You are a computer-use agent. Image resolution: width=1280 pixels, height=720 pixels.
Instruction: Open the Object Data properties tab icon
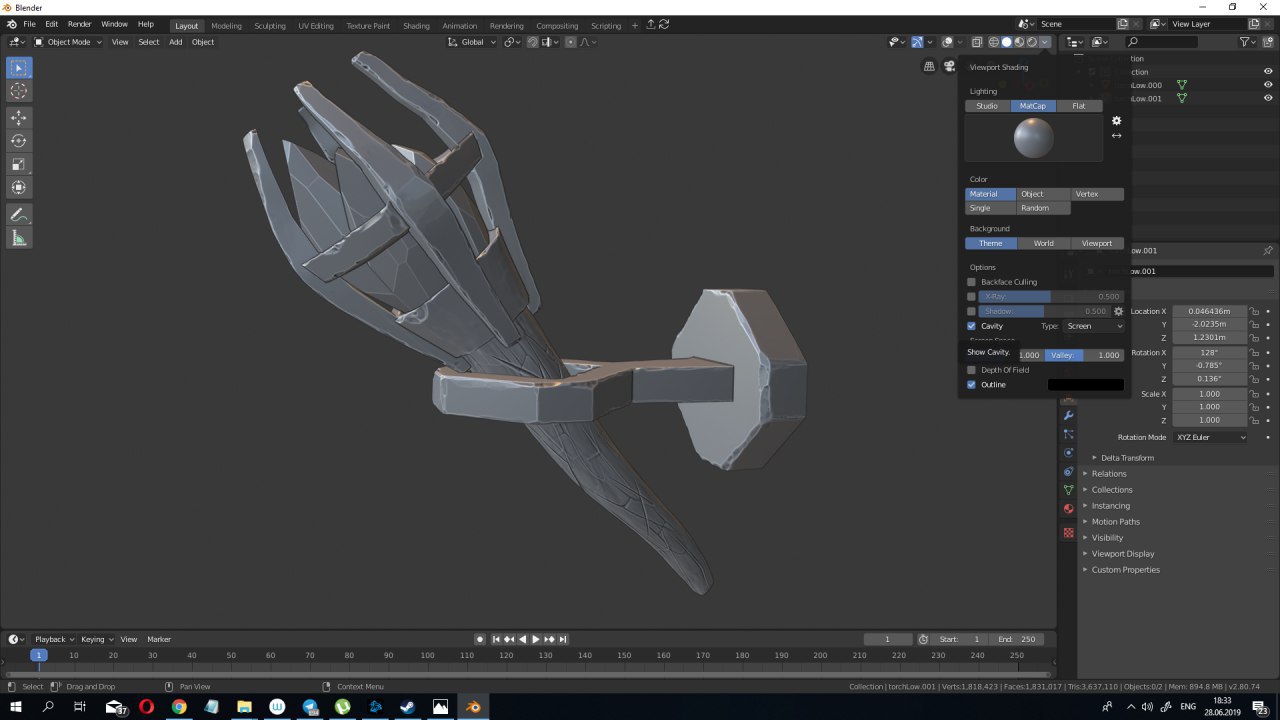pyautogui.click(x=1068, y=490)
